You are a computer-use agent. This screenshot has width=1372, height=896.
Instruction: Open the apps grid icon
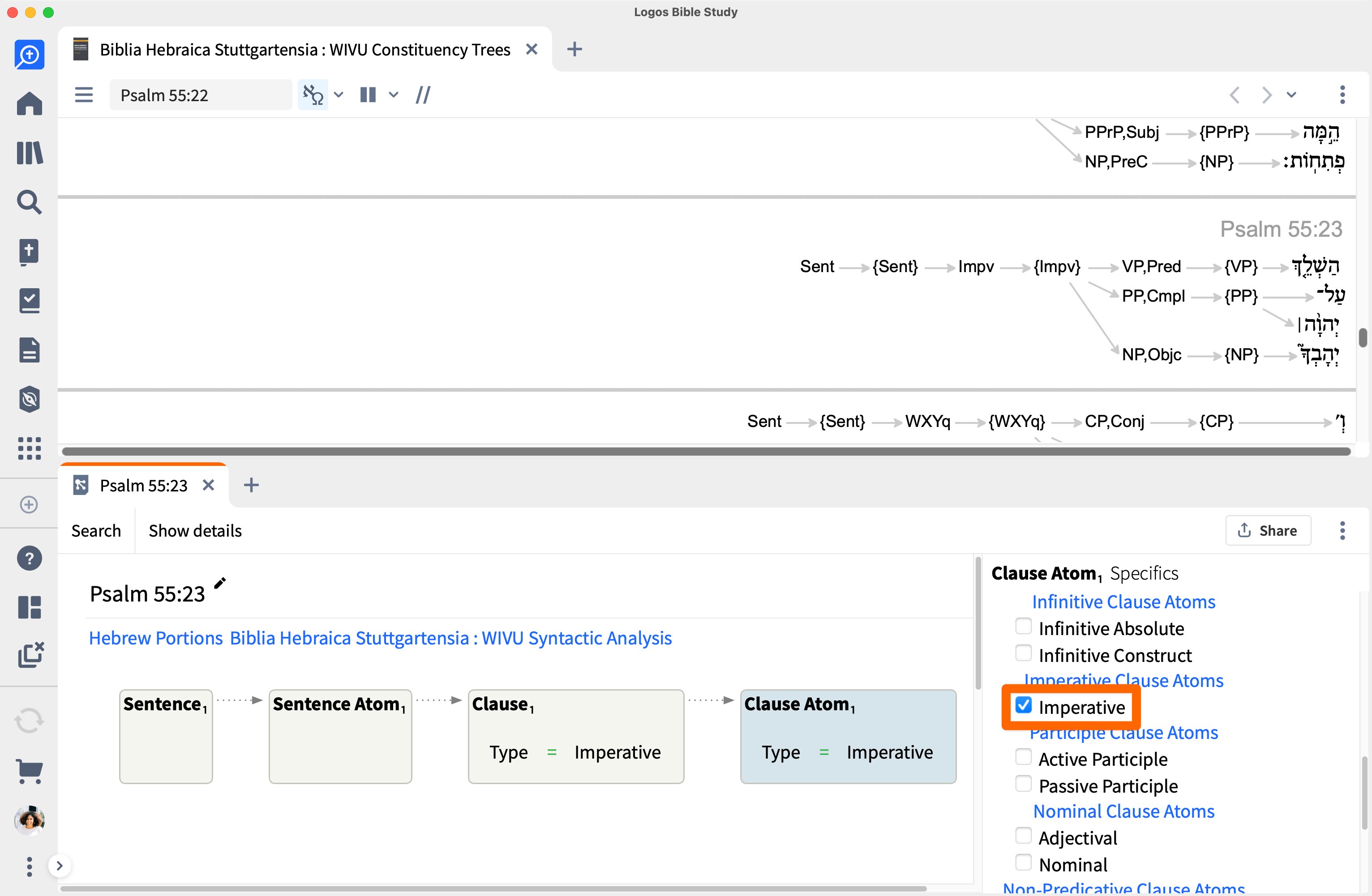30,448
